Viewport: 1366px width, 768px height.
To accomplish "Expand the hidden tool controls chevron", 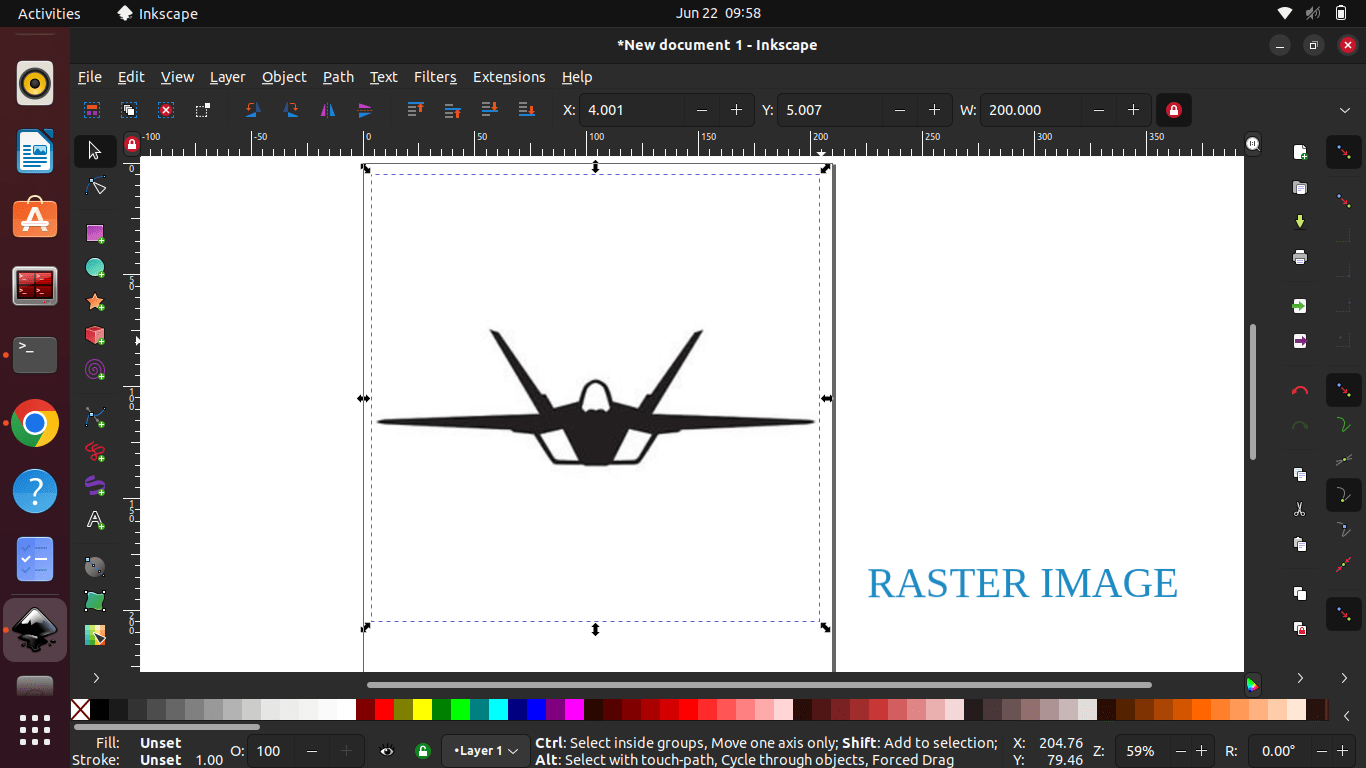I will (x=1345, y=110).
